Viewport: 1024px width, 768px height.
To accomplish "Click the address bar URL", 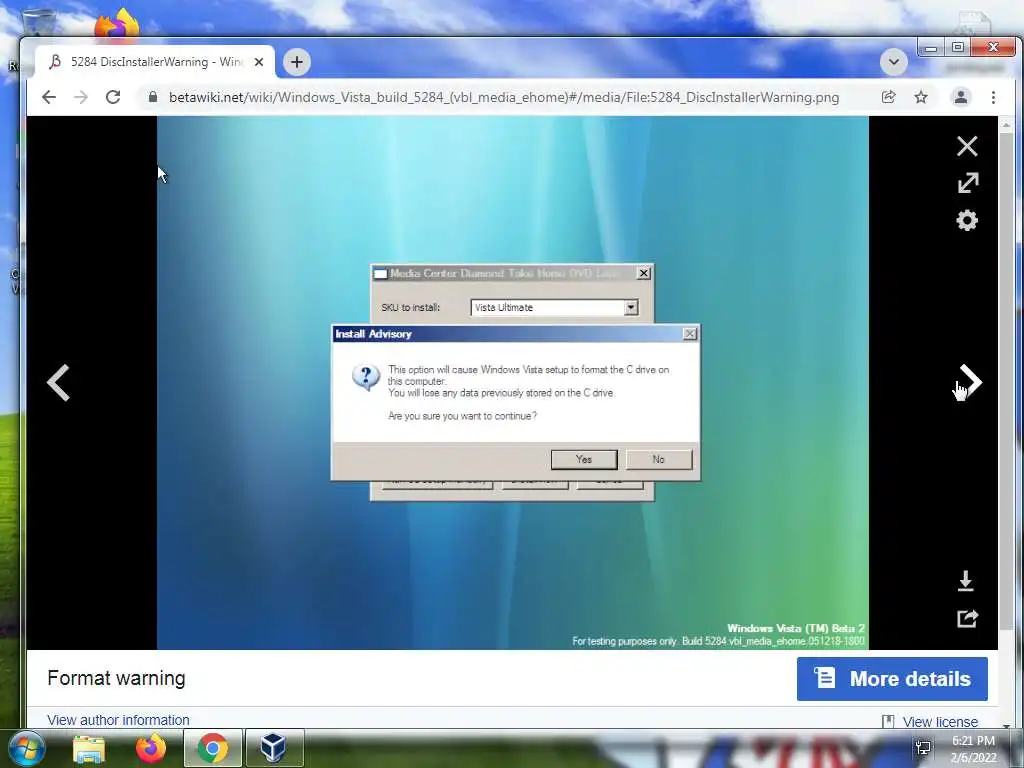I will point(504,97).
